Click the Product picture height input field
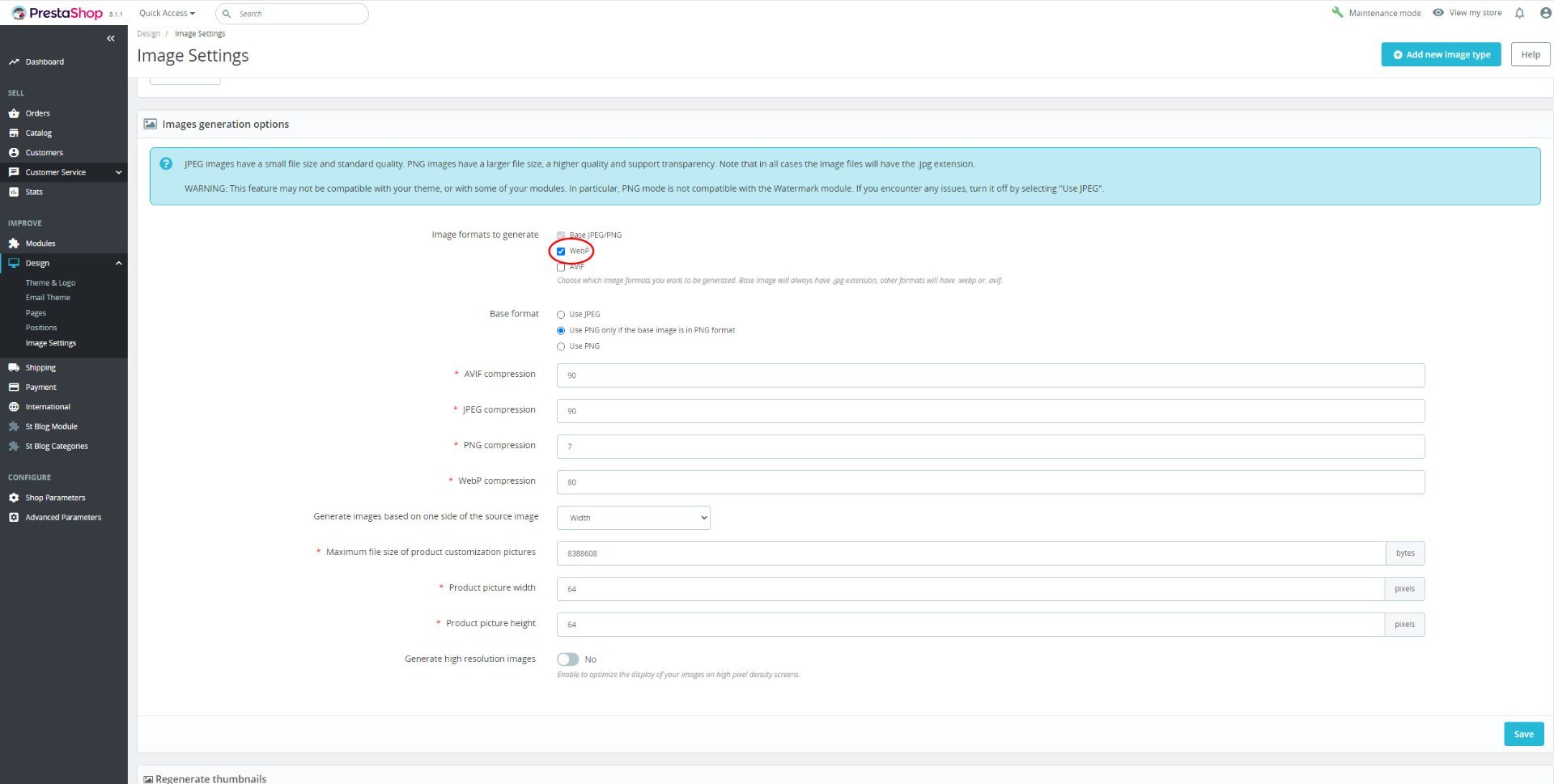Viewport: 1554px width, 784px height. point(971,625)
